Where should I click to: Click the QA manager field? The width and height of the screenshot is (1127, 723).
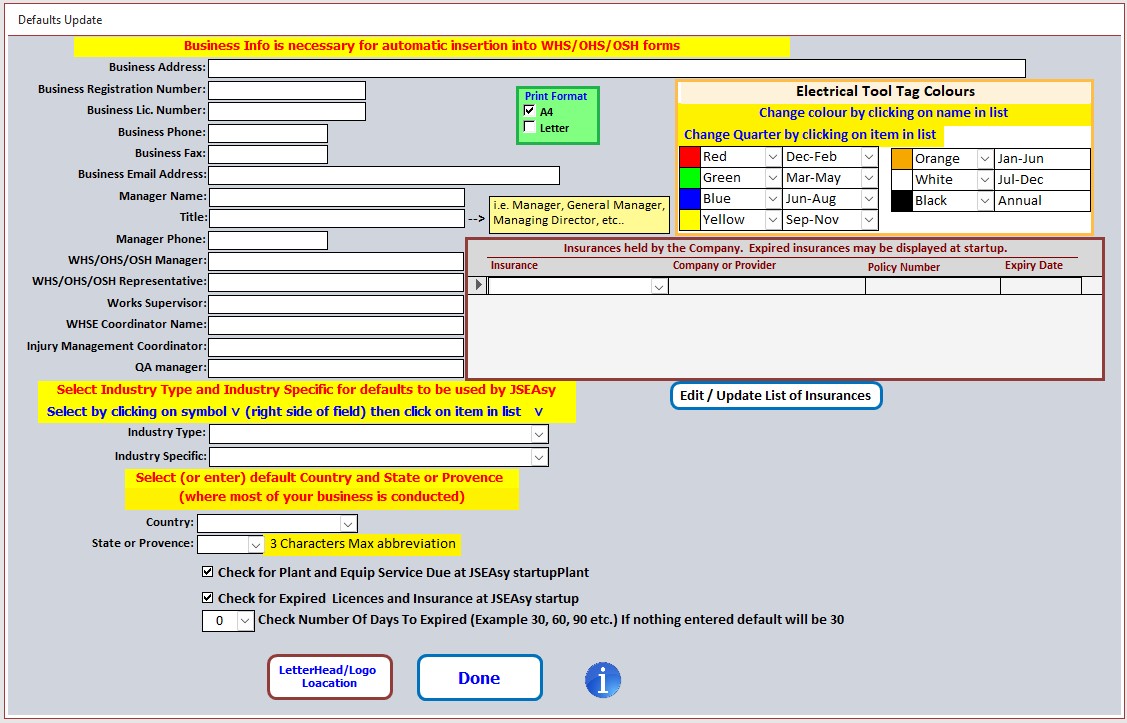336,368
